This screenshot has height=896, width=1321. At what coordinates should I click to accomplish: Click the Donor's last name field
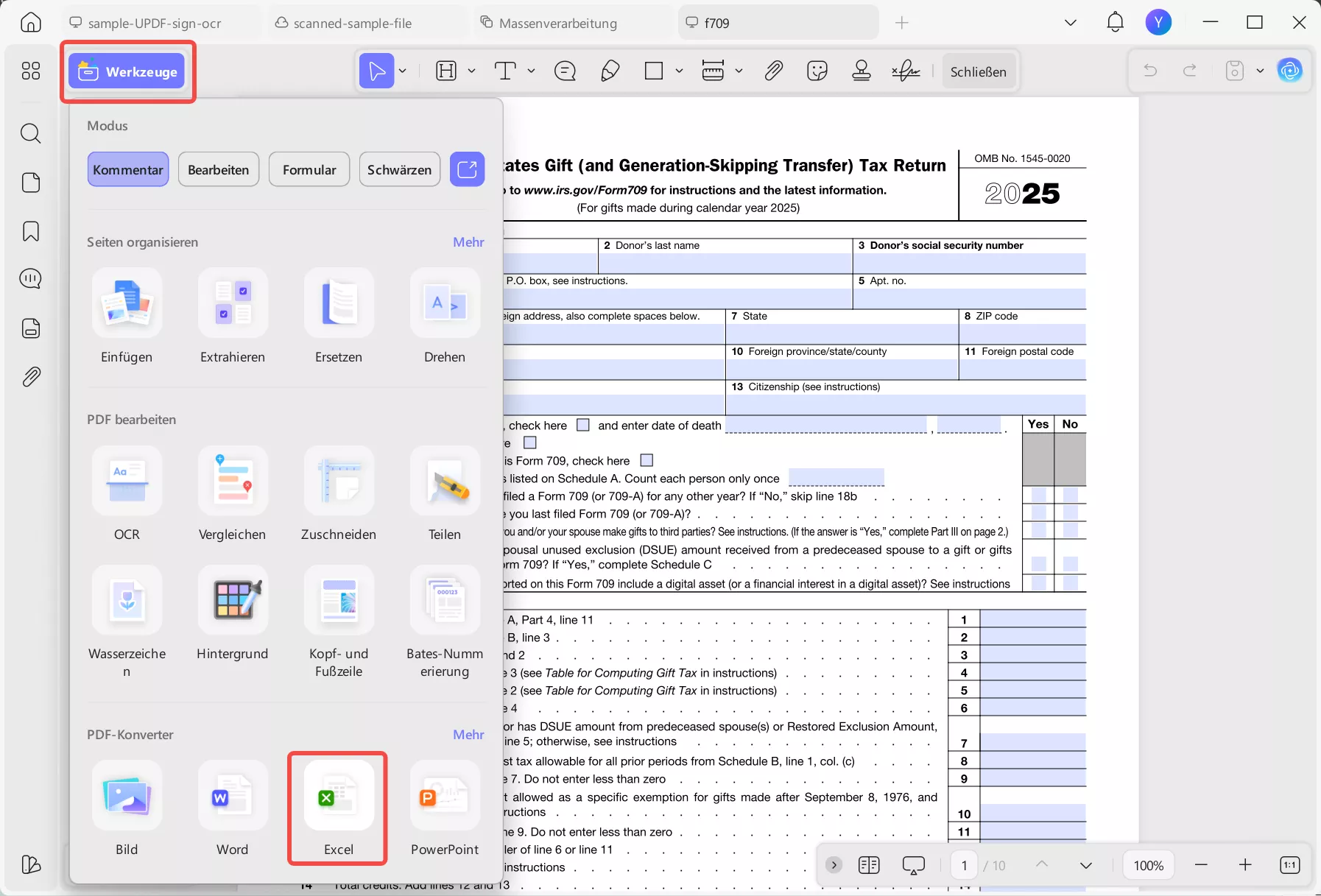click(725, 263)
